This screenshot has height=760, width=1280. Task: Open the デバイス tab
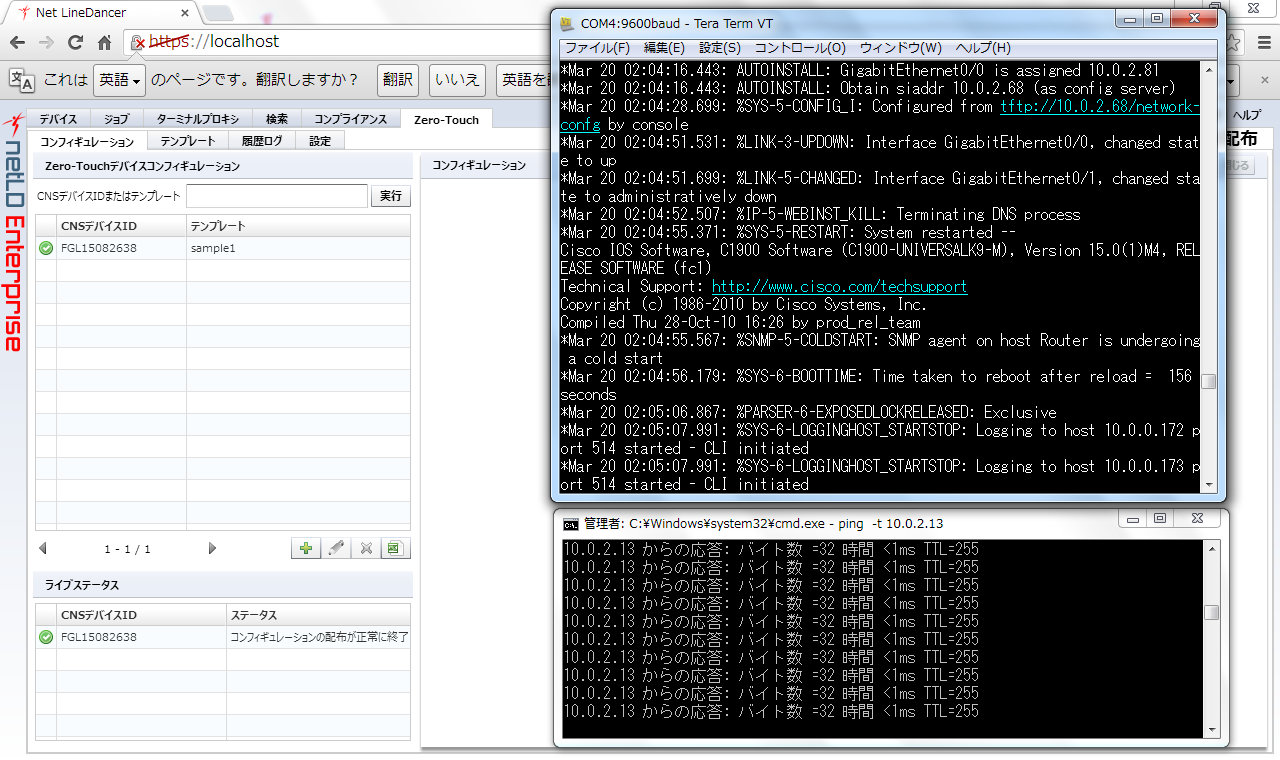coord(57,118)
